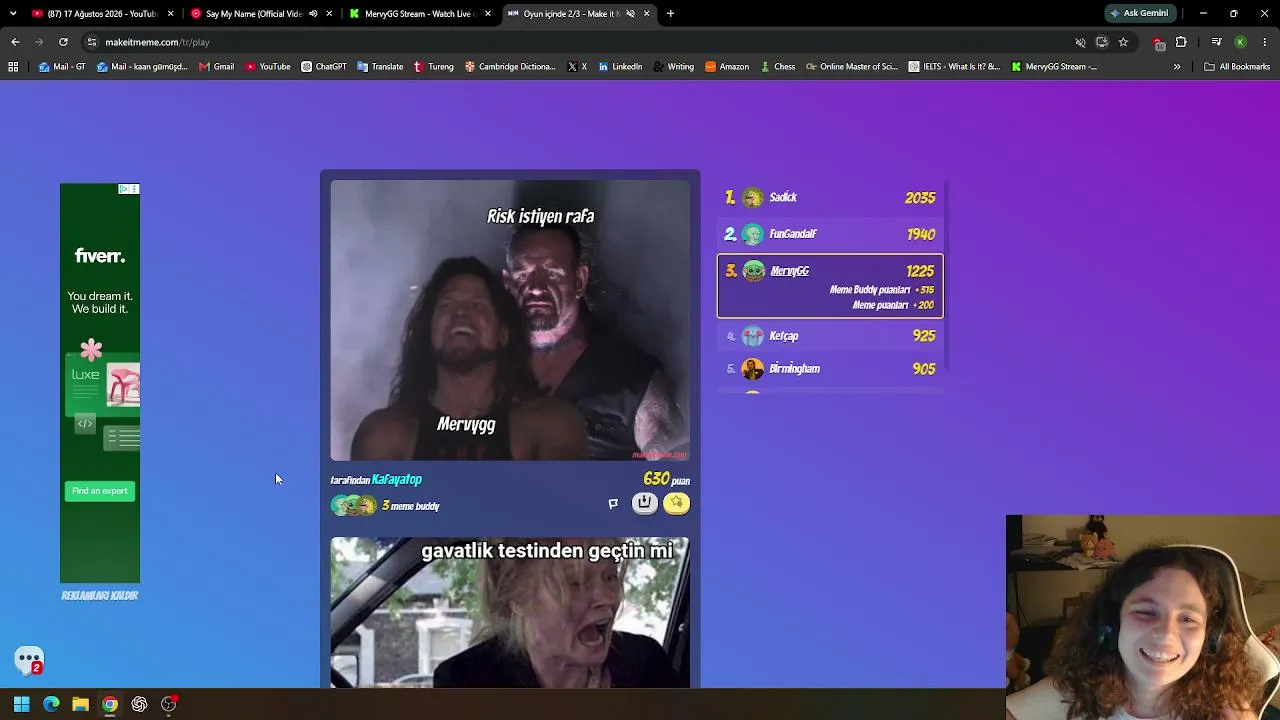The width and height of the screenshot is (1280, 720).
Task: Open the ChatGPT bookmark
Action: (x=324, y=67)
